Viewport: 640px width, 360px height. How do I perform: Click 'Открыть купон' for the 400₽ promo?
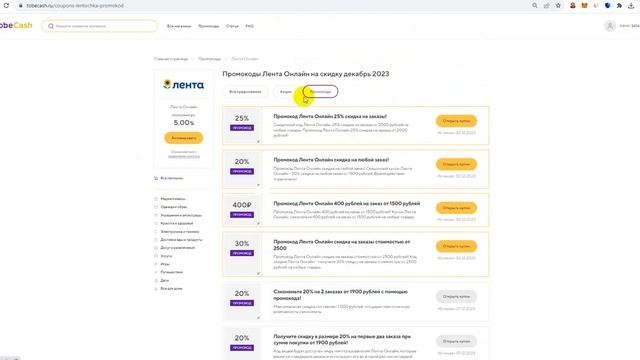pos(456,208)
